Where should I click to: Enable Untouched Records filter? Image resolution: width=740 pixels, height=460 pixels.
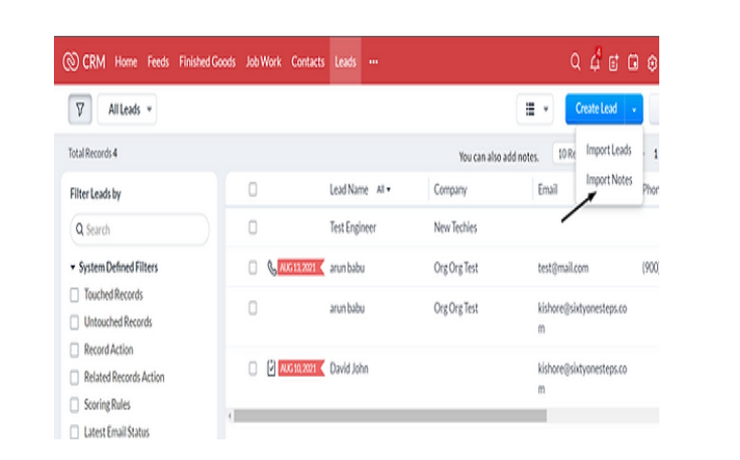[x=74, y=323]
